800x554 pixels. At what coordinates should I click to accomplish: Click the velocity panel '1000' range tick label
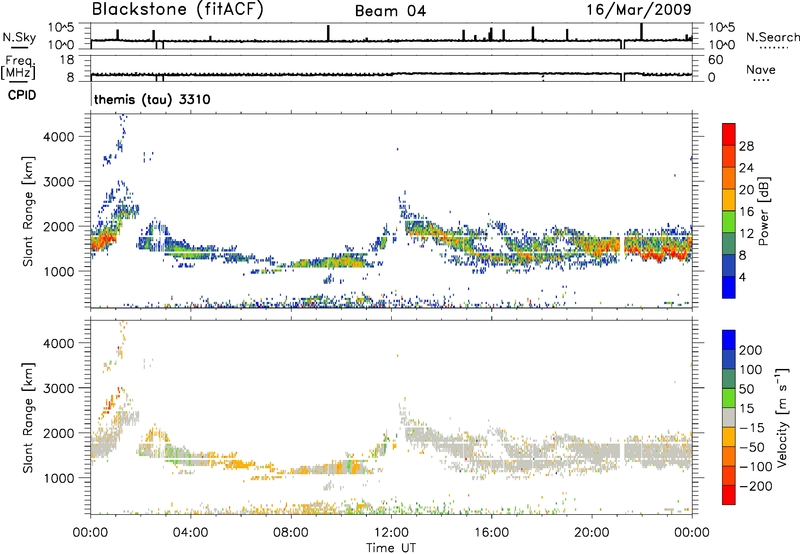pyautogui.click(x=58, y=478)
